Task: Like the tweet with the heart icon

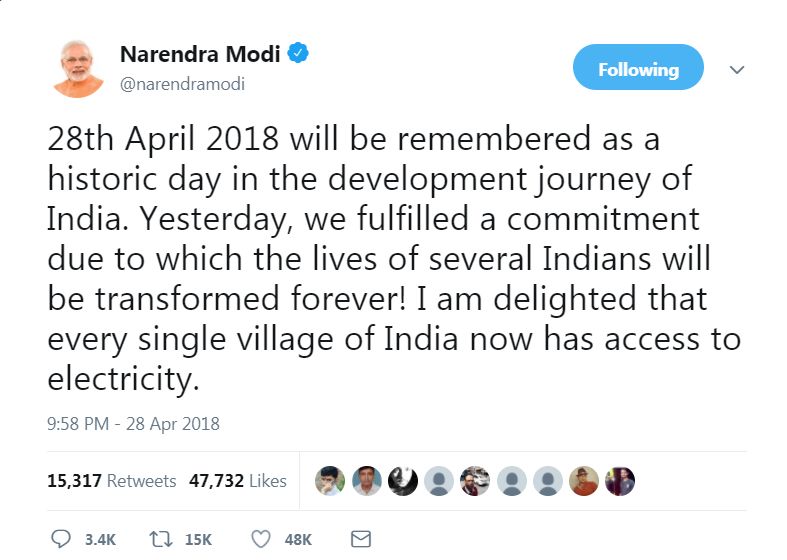Action: [x=261, y=539]
